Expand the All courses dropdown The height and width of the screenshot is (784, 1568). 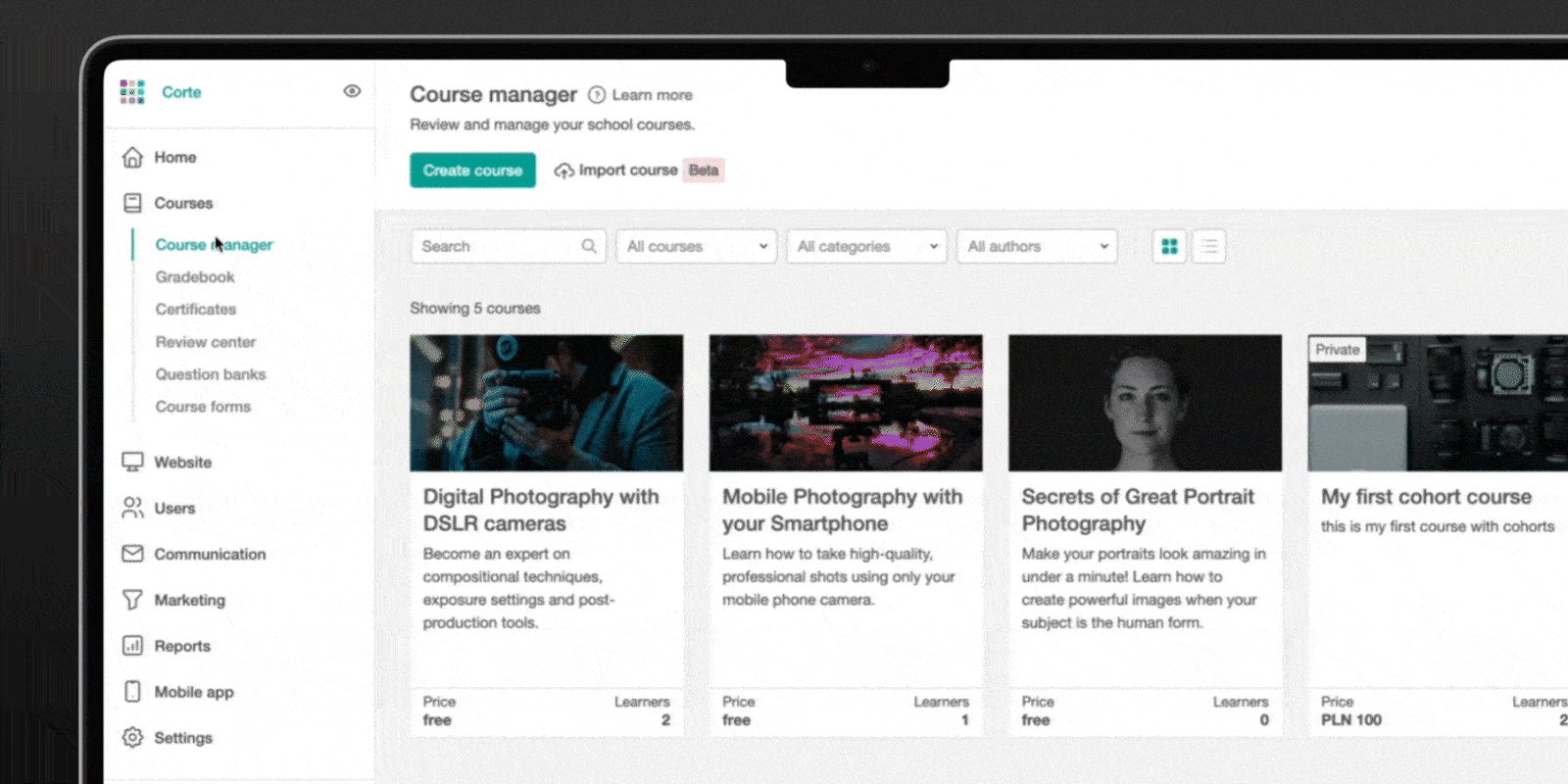696,246
